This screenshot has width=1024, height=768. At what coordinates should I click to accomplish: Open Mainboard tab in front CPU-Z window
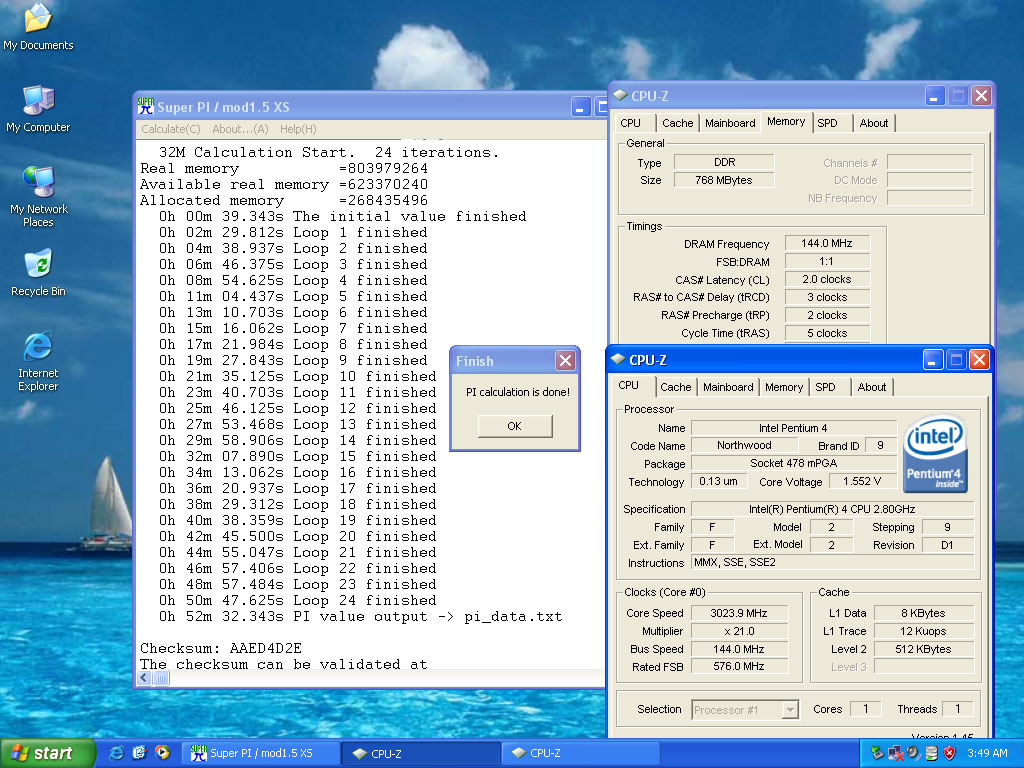728,387
